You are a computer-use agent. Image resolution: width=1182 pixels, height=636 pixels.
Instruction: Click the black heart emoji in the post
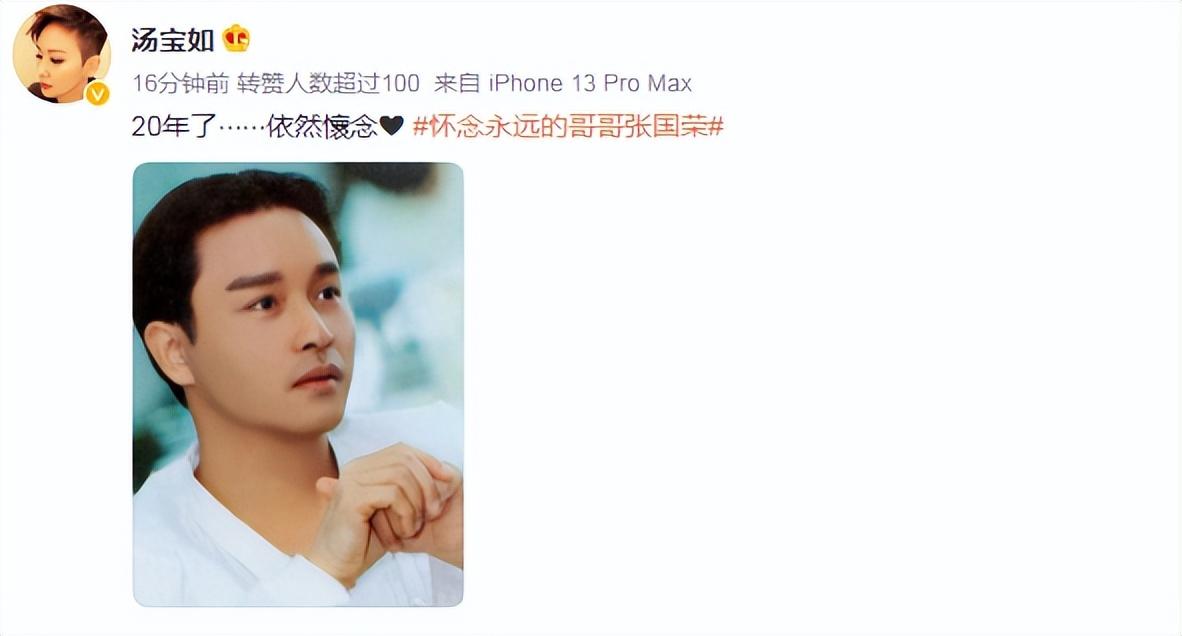(x=391, y=126)
